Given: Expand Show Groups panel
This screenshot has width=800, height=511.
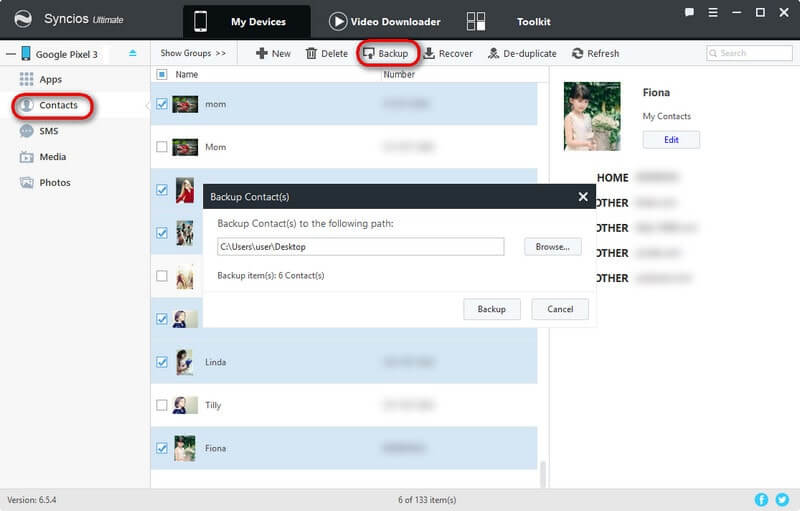Looking at the screenshot, I should click(193, 53).
